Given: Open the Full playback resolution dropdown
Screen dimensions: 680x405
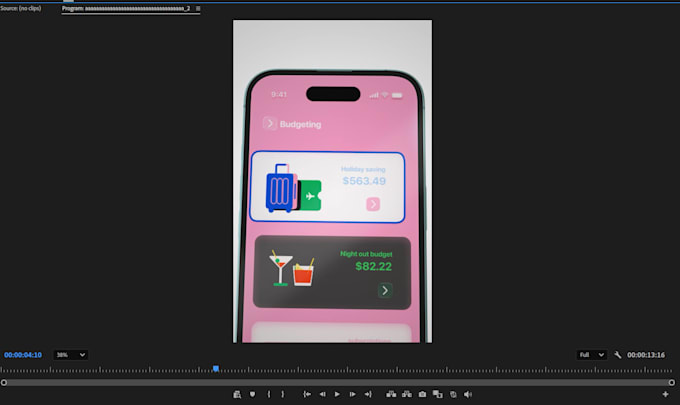Looking at the screenshot, I should (x=592, y=355).
